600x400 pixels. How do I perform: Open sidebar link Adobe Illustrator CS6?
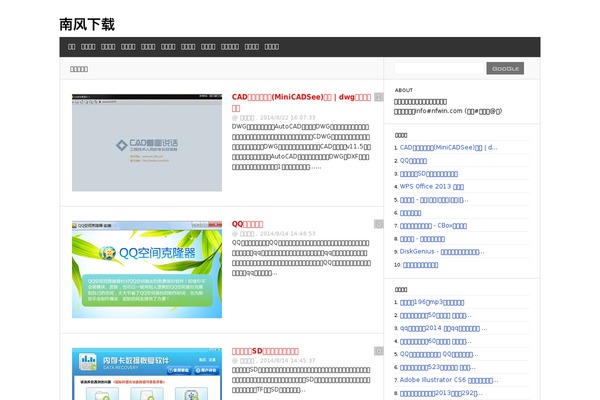tap(449, 380)
